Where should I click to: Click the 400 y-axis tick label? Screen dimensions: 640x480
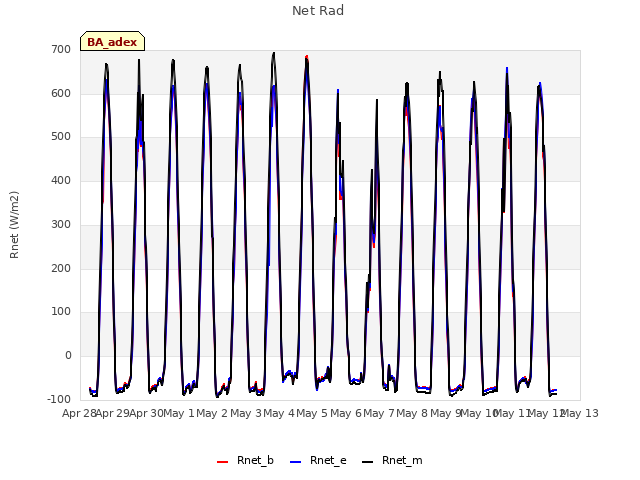tap(61, 180)
